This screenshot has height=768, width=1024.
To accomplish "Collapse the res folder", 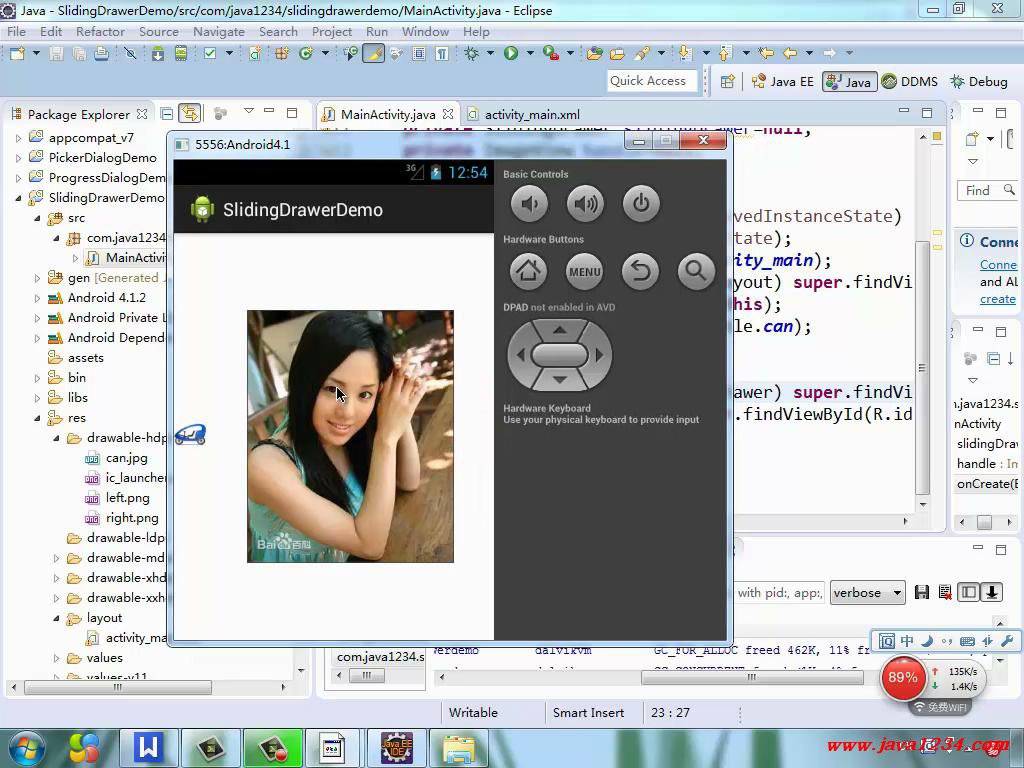I will click(37, 418).
